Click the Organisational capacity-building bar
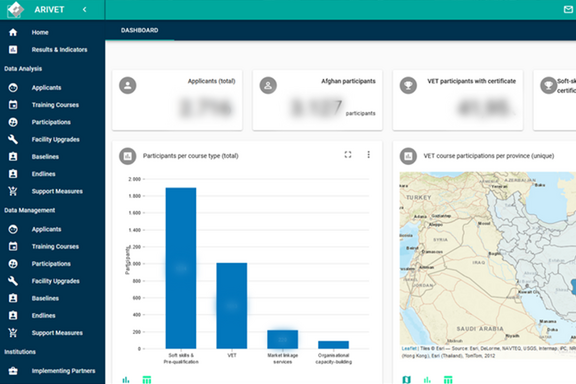The image size is (576, 384). point(333,345)
